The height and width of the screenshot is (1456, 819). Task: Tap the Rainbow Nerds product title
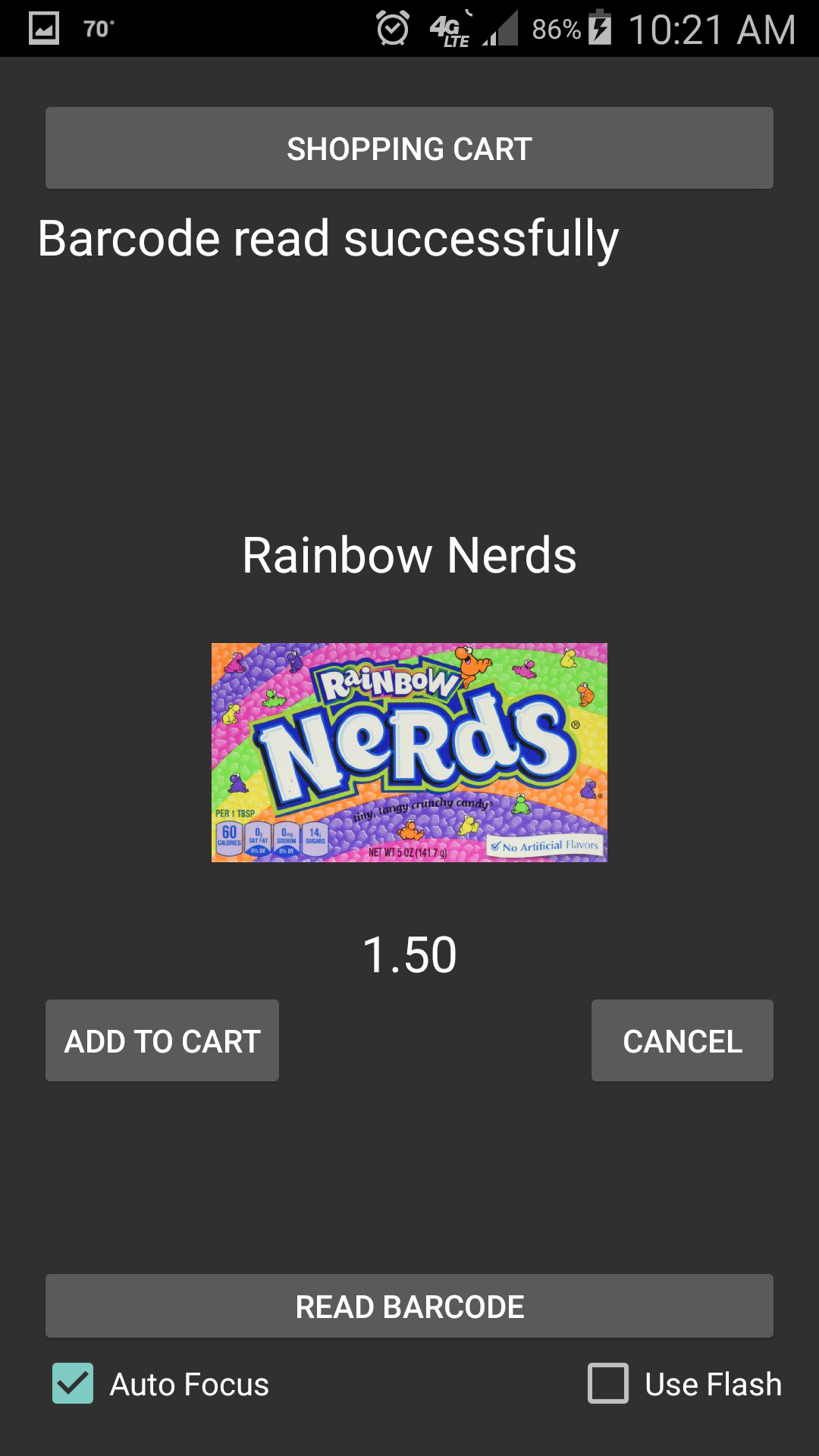409,555
